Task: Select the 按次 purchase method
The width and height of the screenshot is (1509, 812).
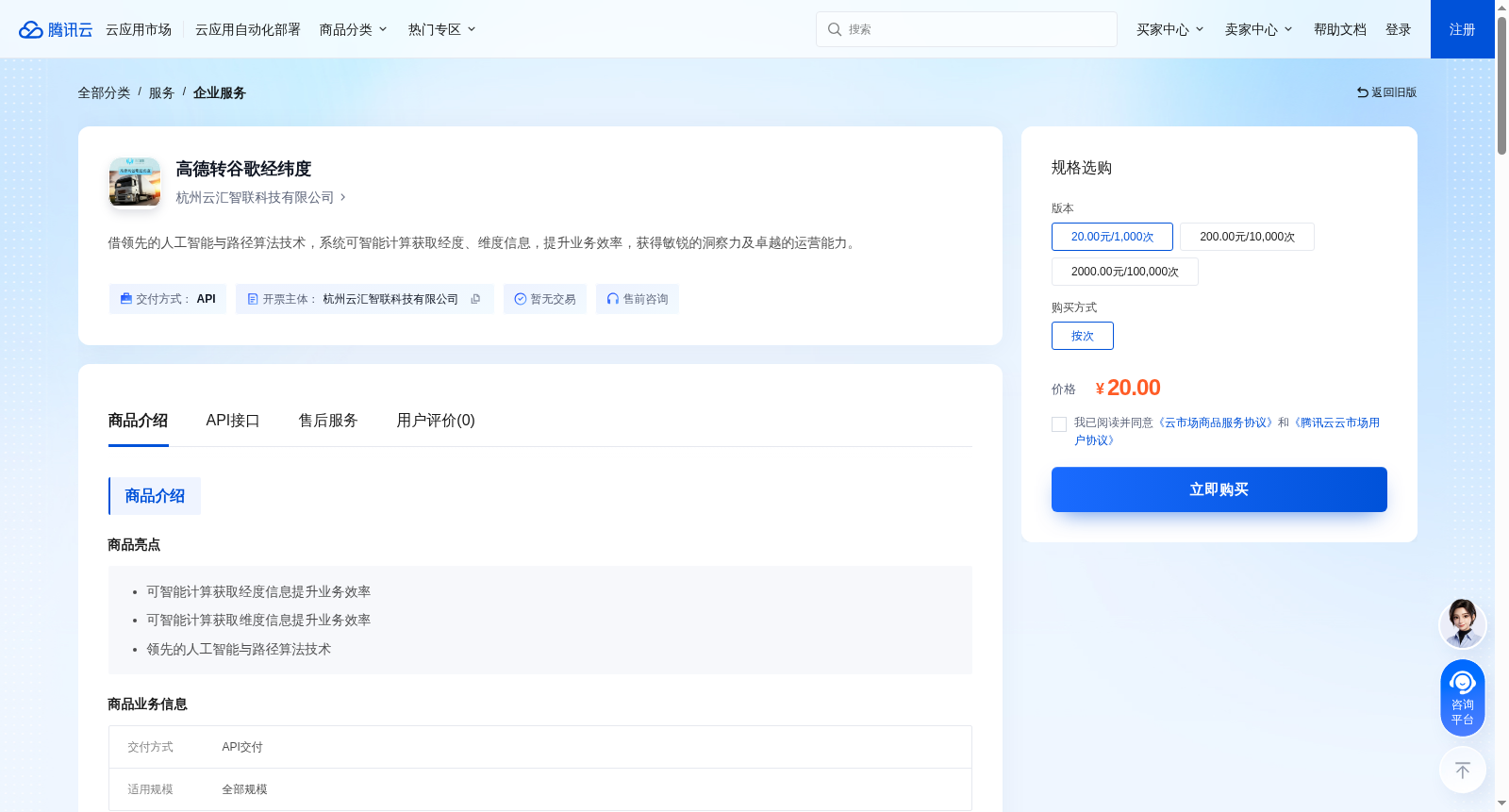Action: coord(1083,336)
